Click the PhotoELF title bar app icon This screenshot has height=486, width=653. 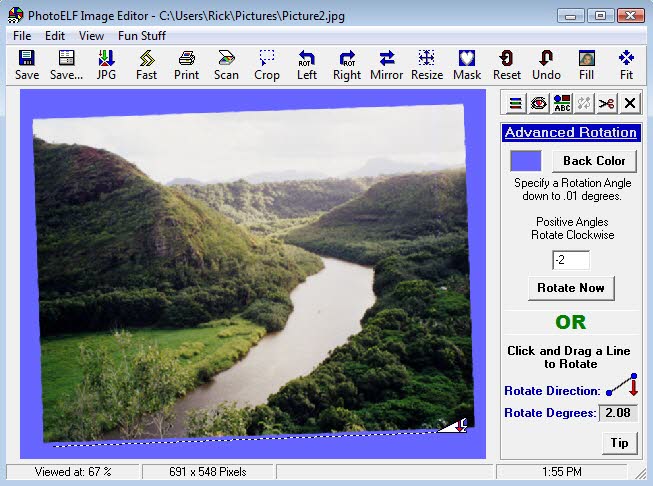15,15
